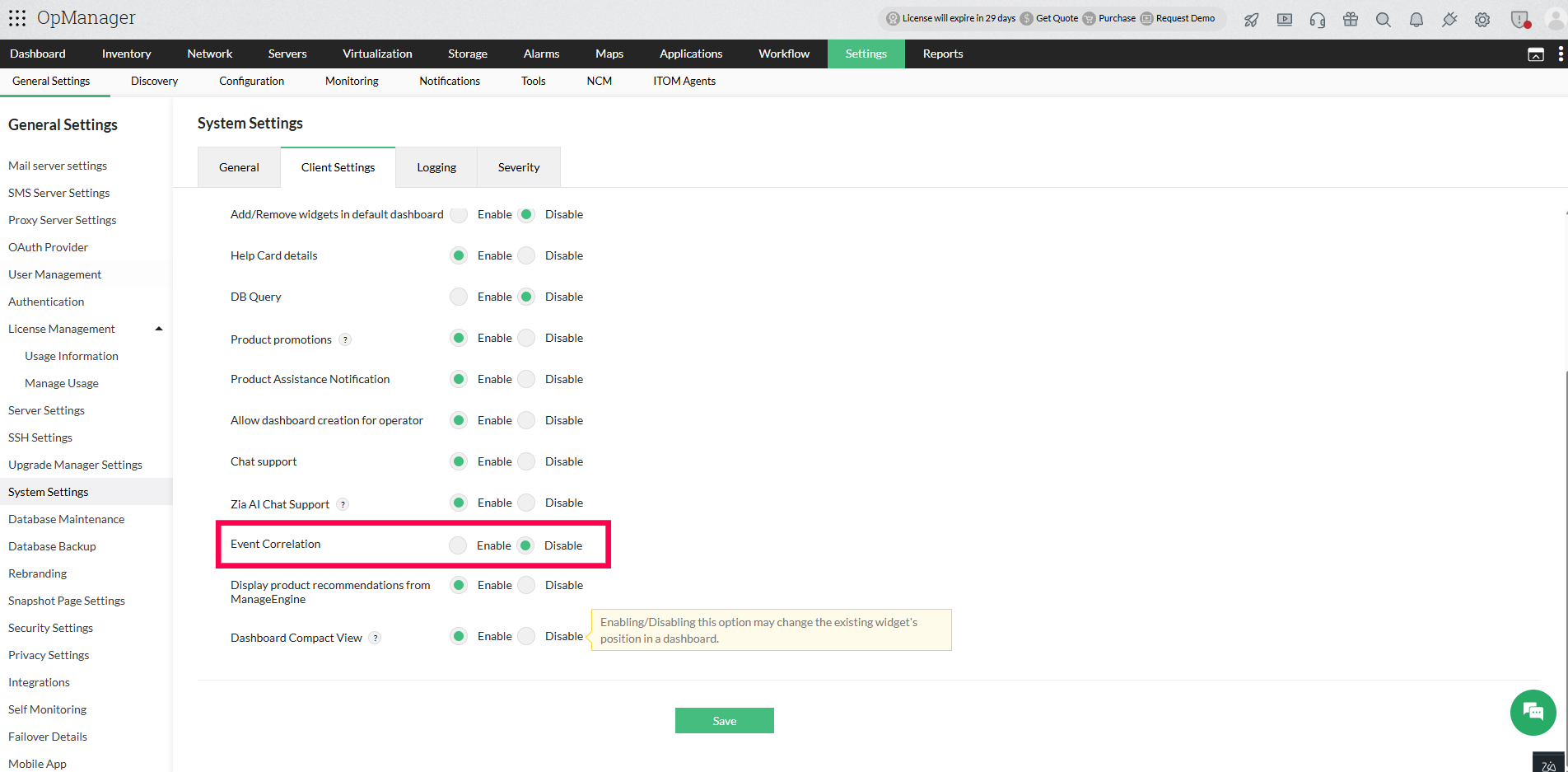Disable Product Assistance Notification

pos(526,379)
